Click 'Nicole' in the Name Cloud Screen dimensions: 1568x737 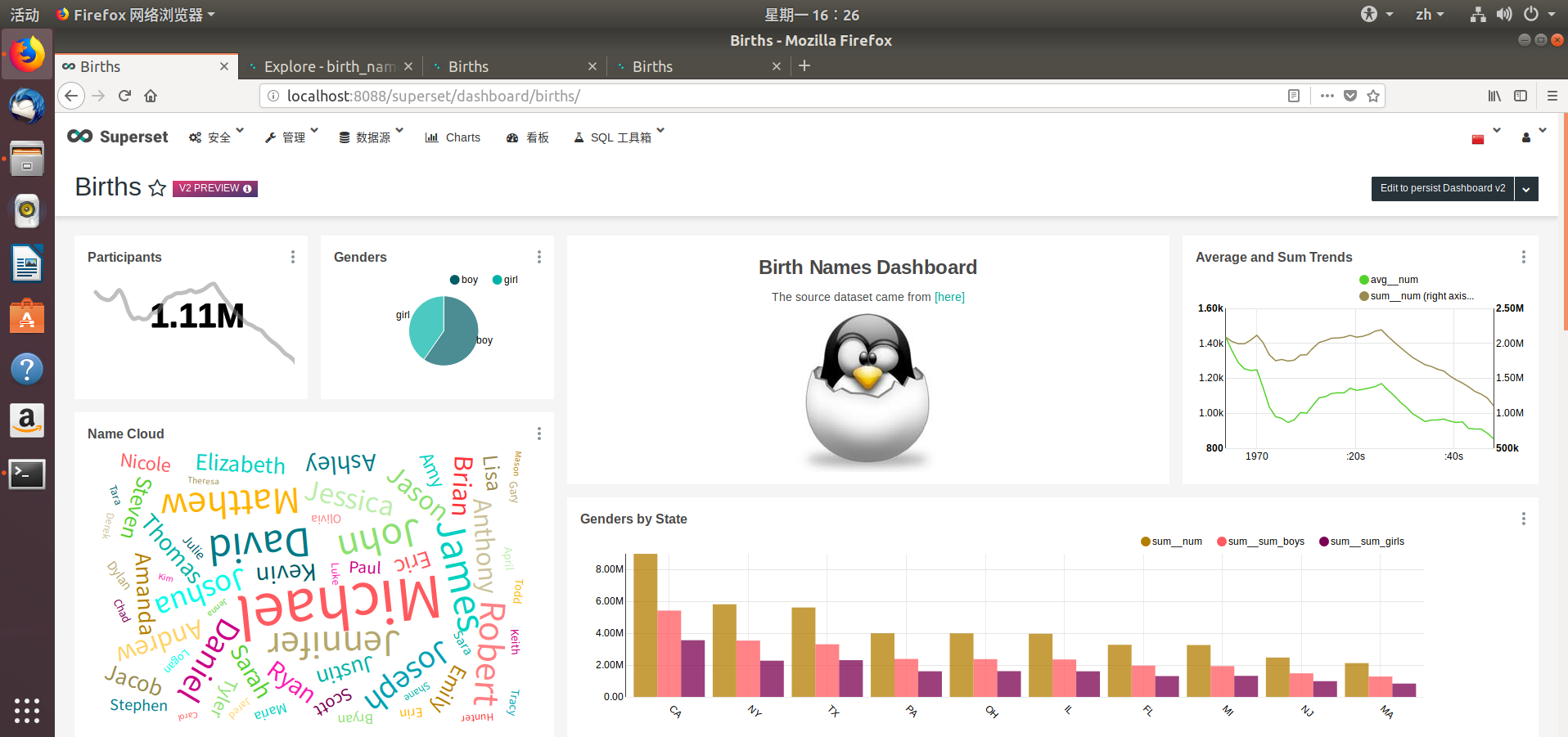pyautogui.click(x=146, y=462)
